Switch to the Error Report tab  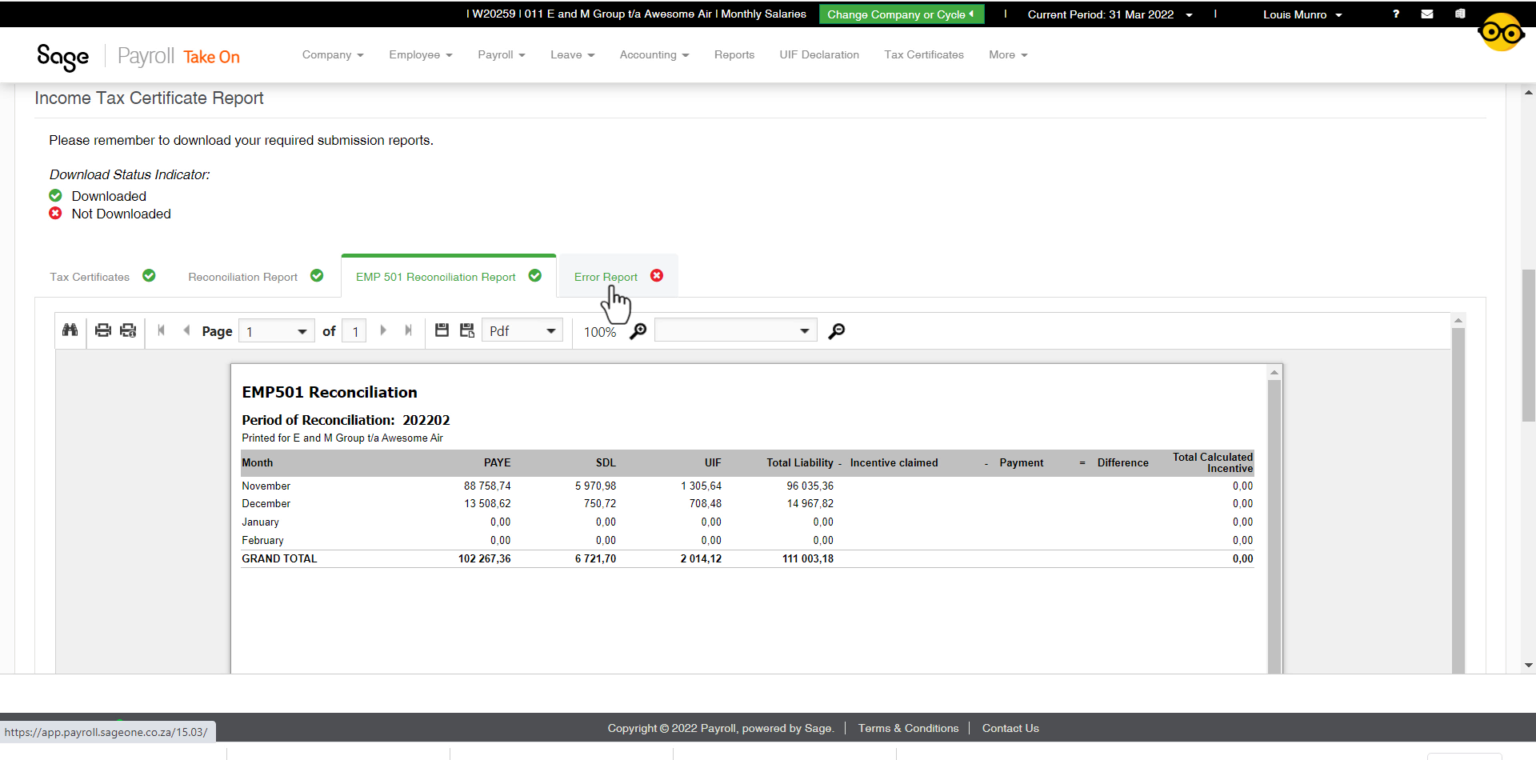(606, 277)
